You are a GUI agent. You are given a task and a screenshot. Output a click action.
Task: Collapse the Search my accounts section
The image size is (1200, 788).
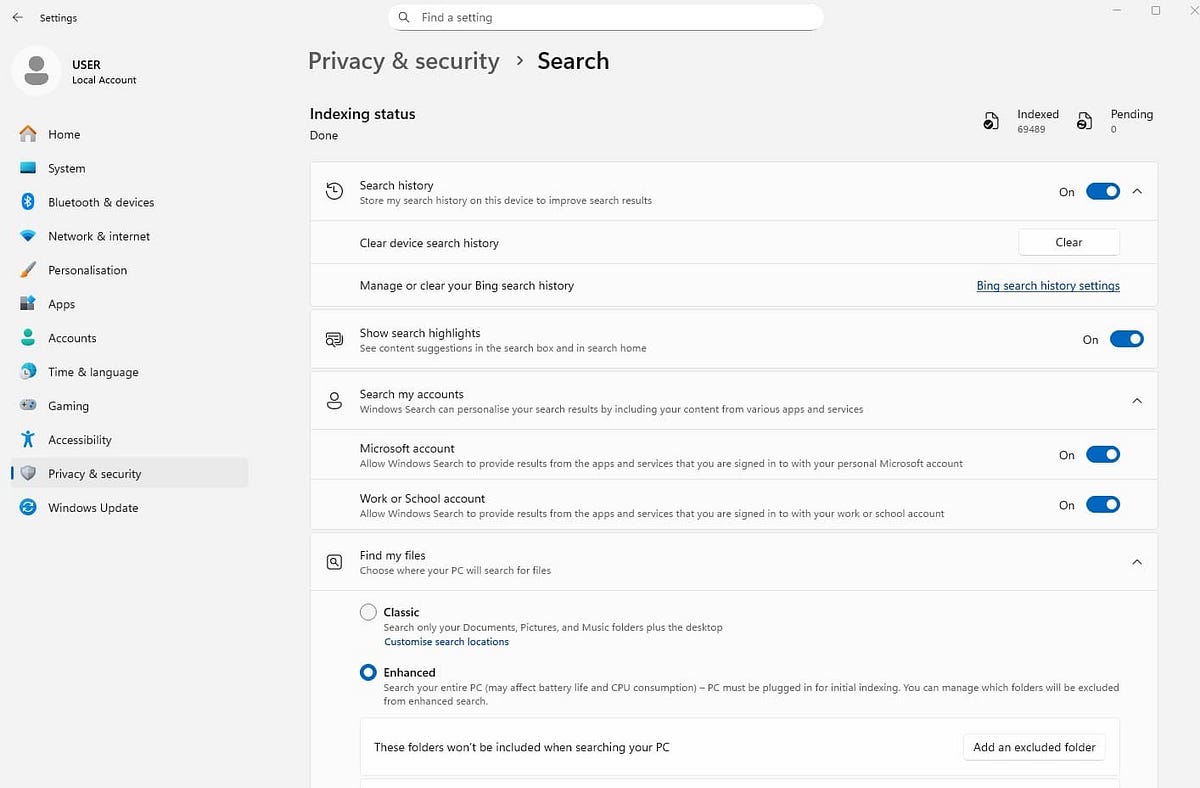(1137, 401)
